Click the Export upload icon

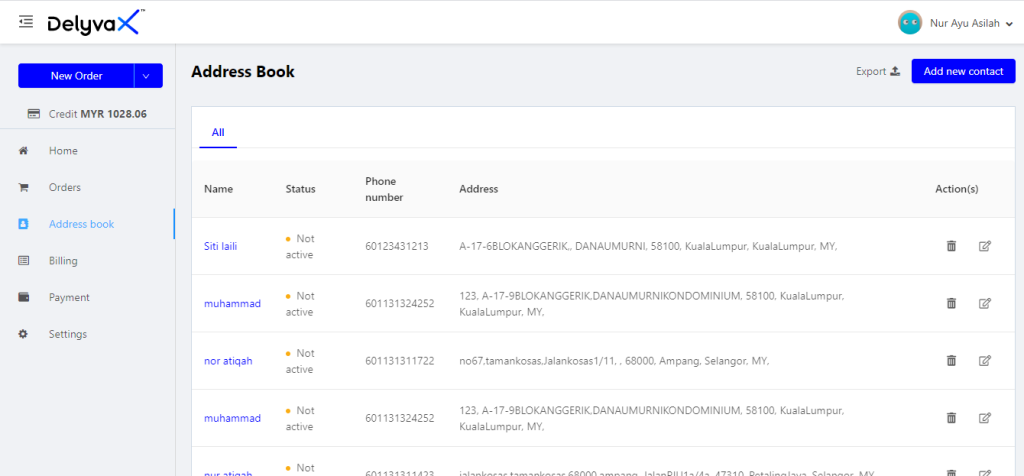click(895, 71)
